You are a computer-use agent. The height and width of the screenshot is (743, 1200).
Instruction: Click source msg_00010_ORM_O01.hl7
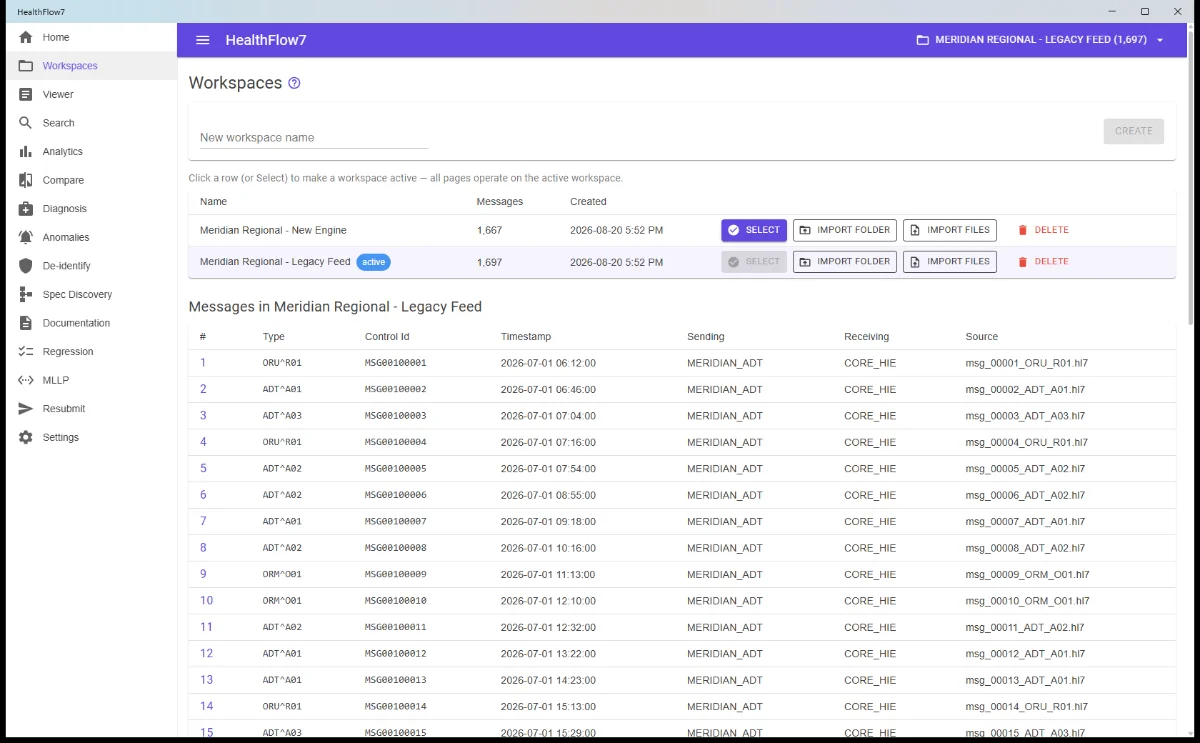(x=1027, y=601)
